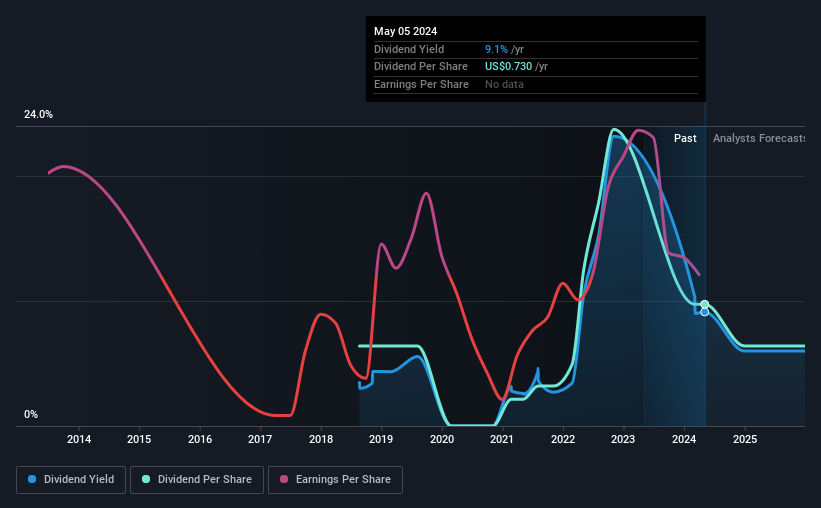
Task: Click the blue Dividend Yield data point marker
Action: click(705, 312)
